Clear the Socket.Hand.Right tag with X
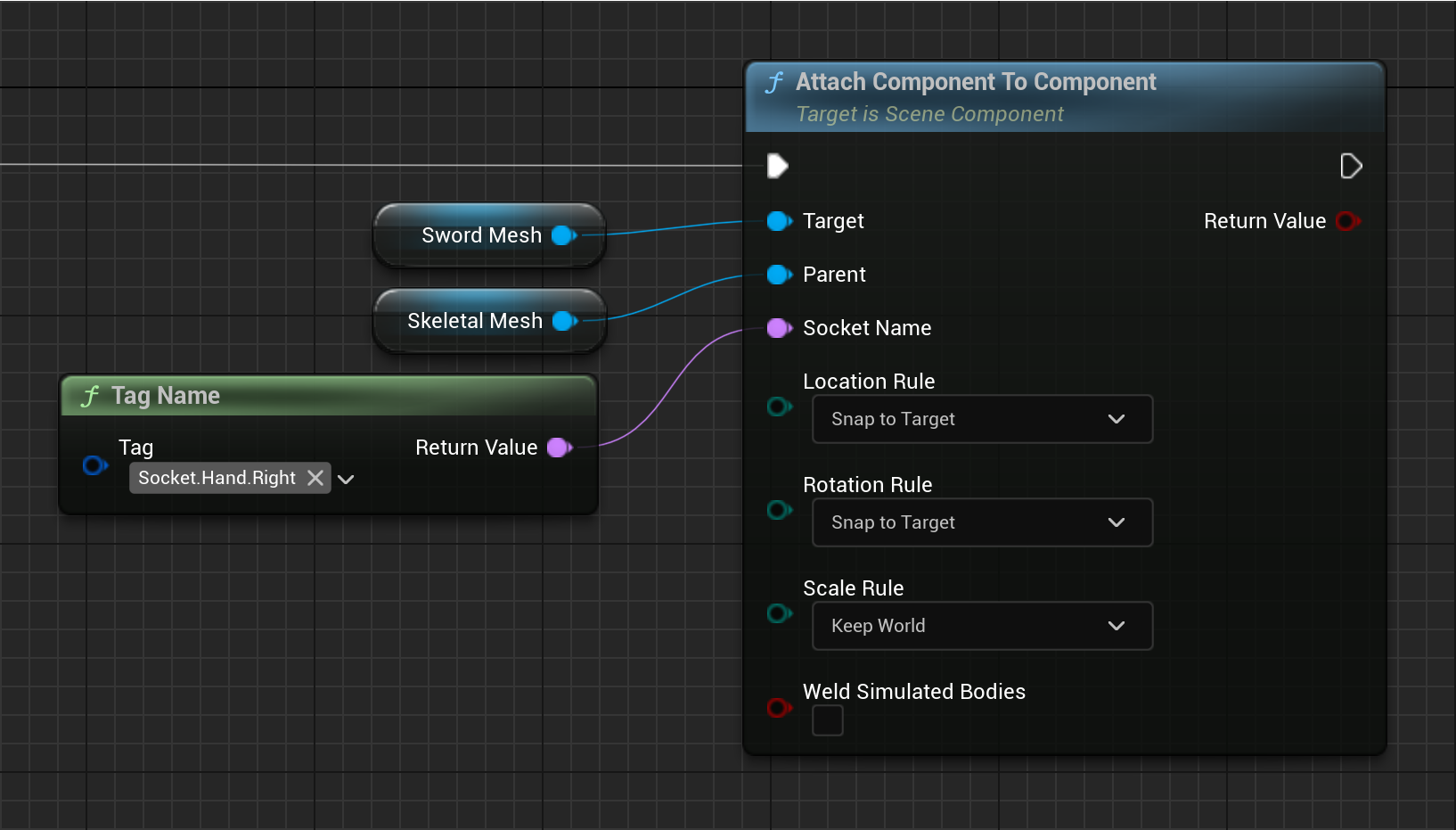 pyautogui.click(x=315, y=478)
